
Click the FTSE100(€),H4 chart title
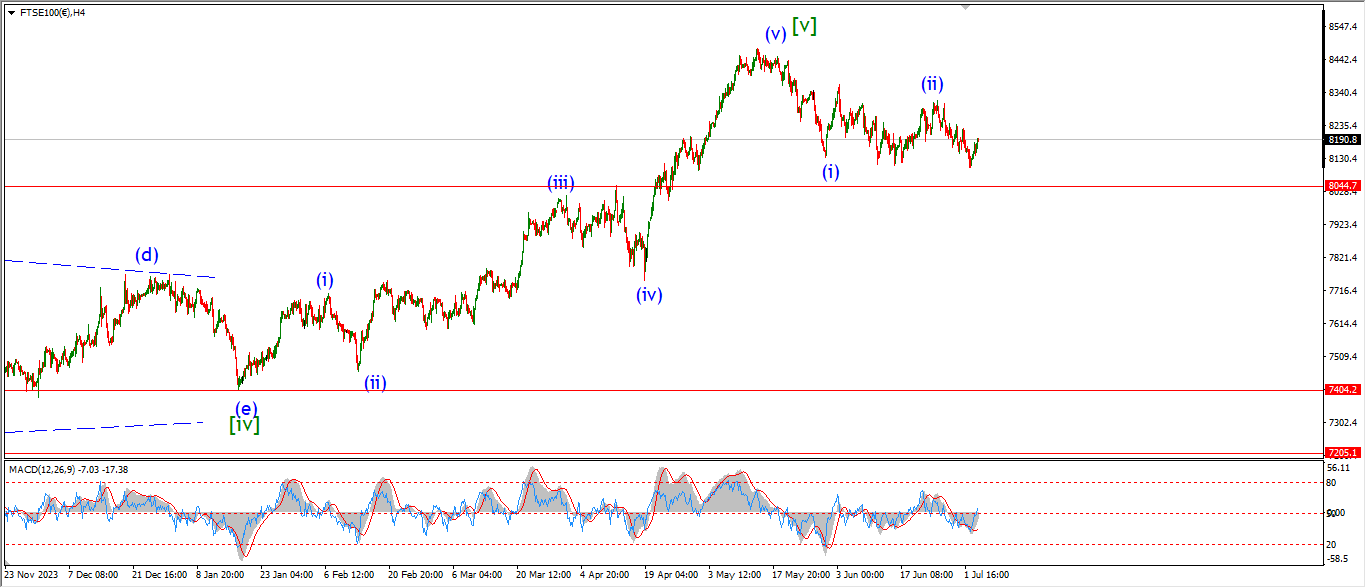pos(52,13)
